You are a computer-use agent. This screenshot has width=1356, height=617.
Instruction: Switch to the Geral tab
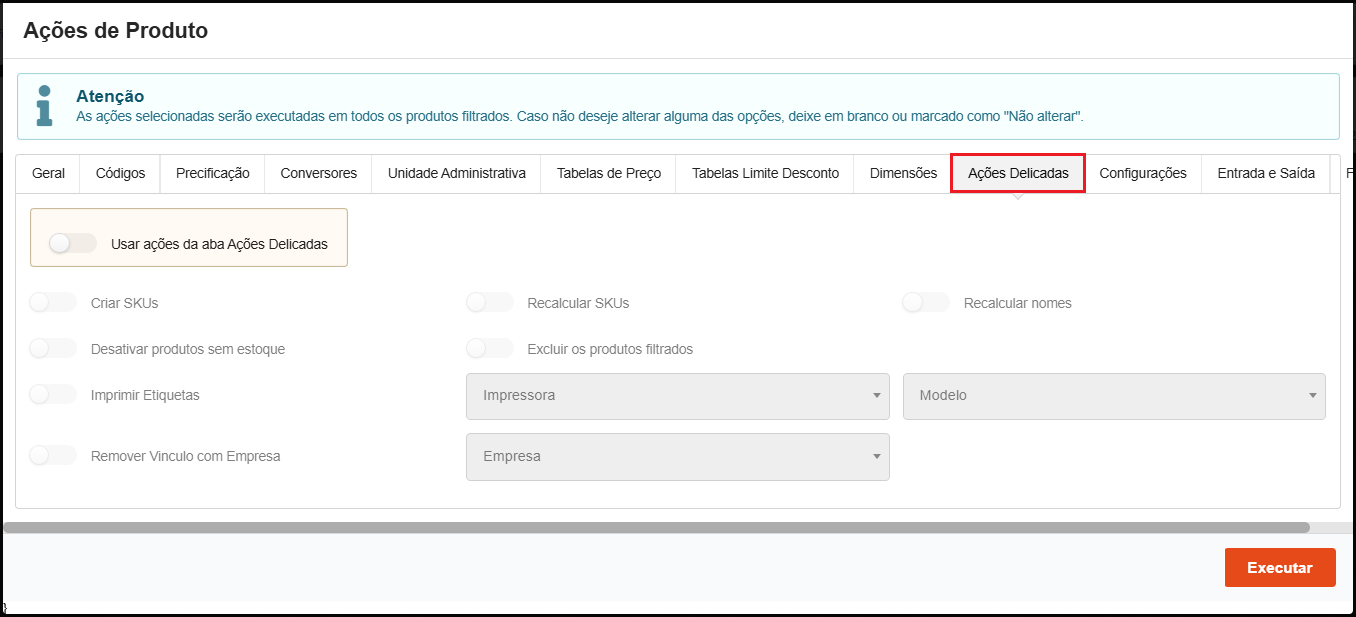(48, 173)
